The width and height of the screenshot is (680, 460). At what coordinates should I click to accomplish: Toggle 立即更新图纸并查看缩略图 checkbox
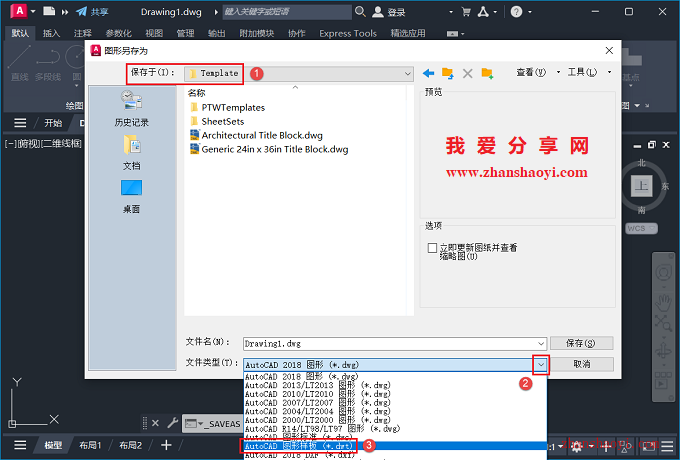(x=432, y=248)
